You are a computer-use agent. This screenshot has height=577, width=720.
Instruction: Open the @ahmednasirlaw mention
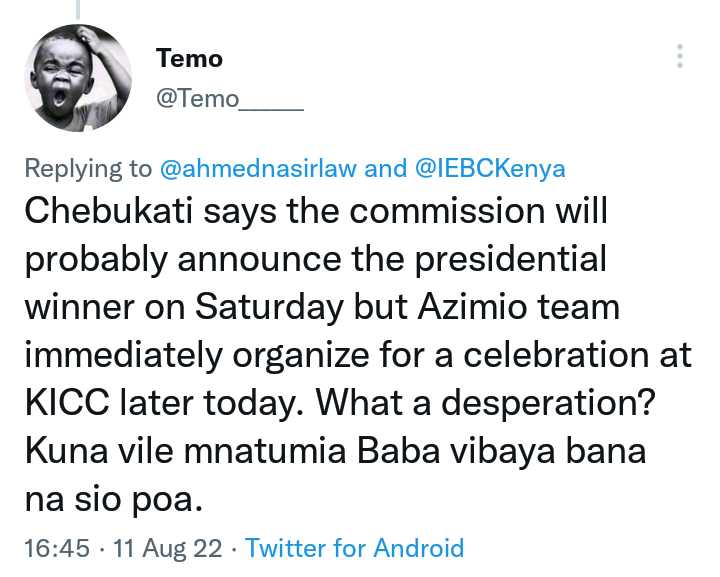258,168
